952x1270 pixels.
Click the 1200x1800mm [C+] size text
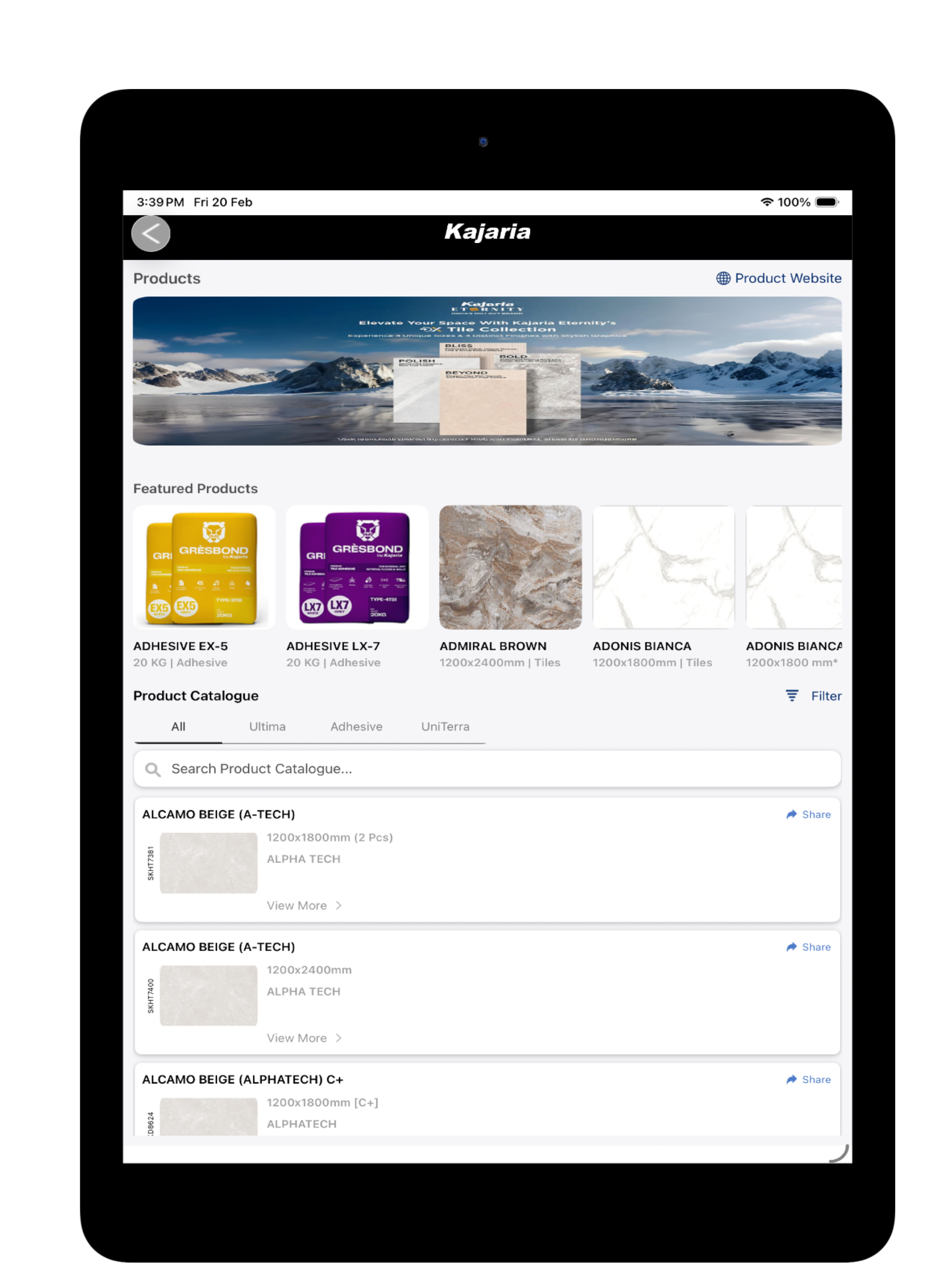point(322,1103)
